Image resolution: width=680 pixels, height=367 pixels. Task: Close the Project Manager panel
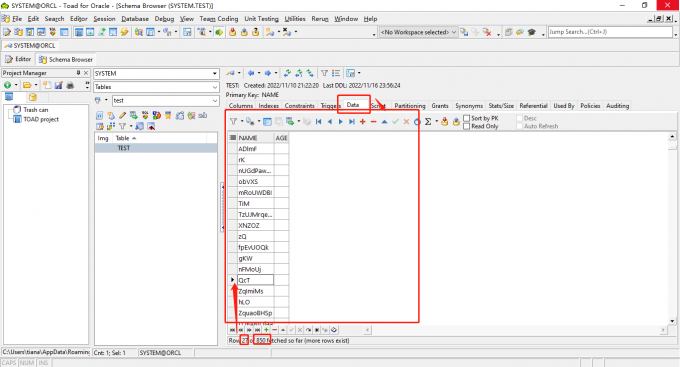coord(86,73)
